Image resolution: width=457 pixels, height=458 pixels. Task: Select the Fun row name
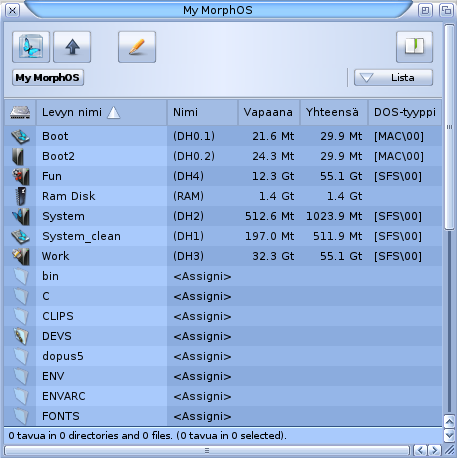[x=52, y=176]
